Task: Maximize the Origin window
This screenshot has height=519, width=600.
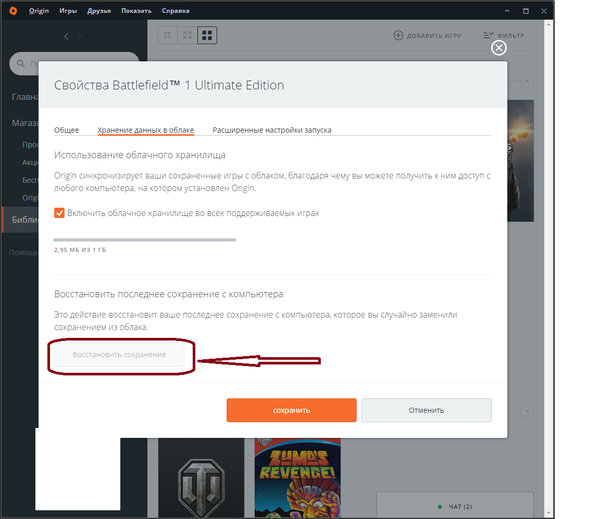Action: coord(526,11)
